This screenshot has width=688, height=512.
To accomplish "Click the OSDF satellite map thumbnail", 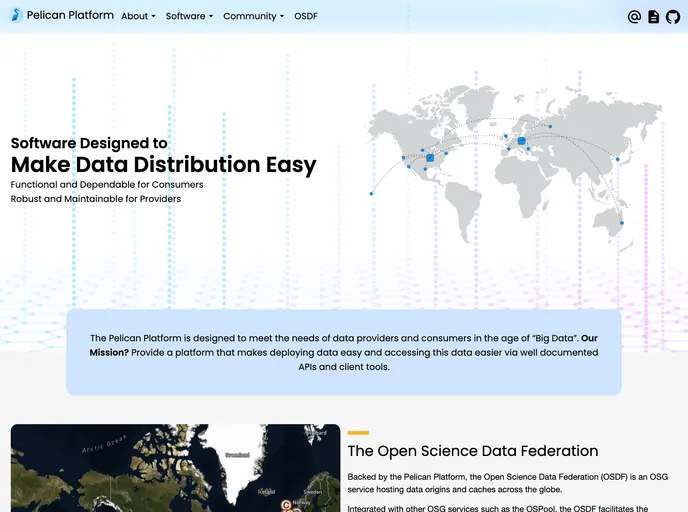I will (176, 468).
